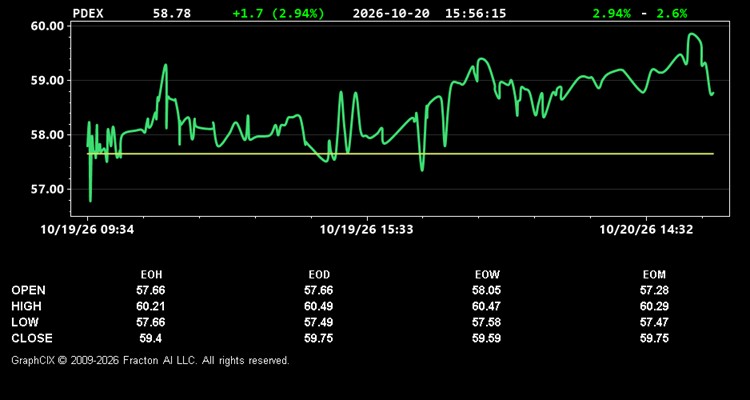The image size is (750, 400).
Task: Click the EOD open value 57.66
Action: click(x=319, y=290)
